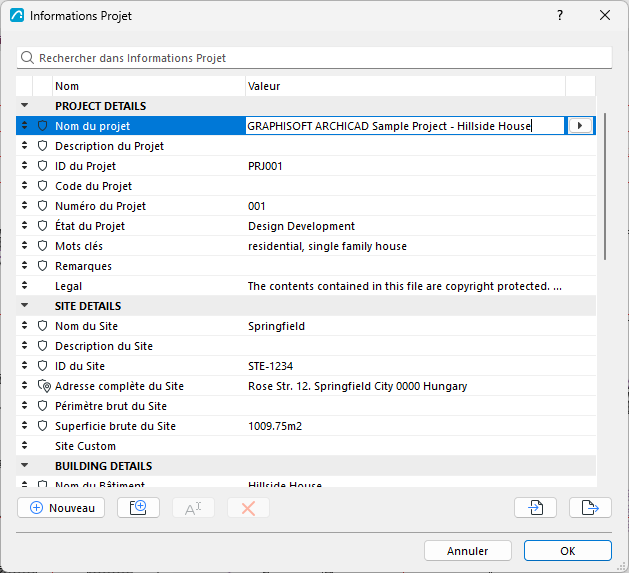Click the Nom du projet value edit field
Viewport: 629px width, 573px height.
pyautogui.click(x=405, y=126)
